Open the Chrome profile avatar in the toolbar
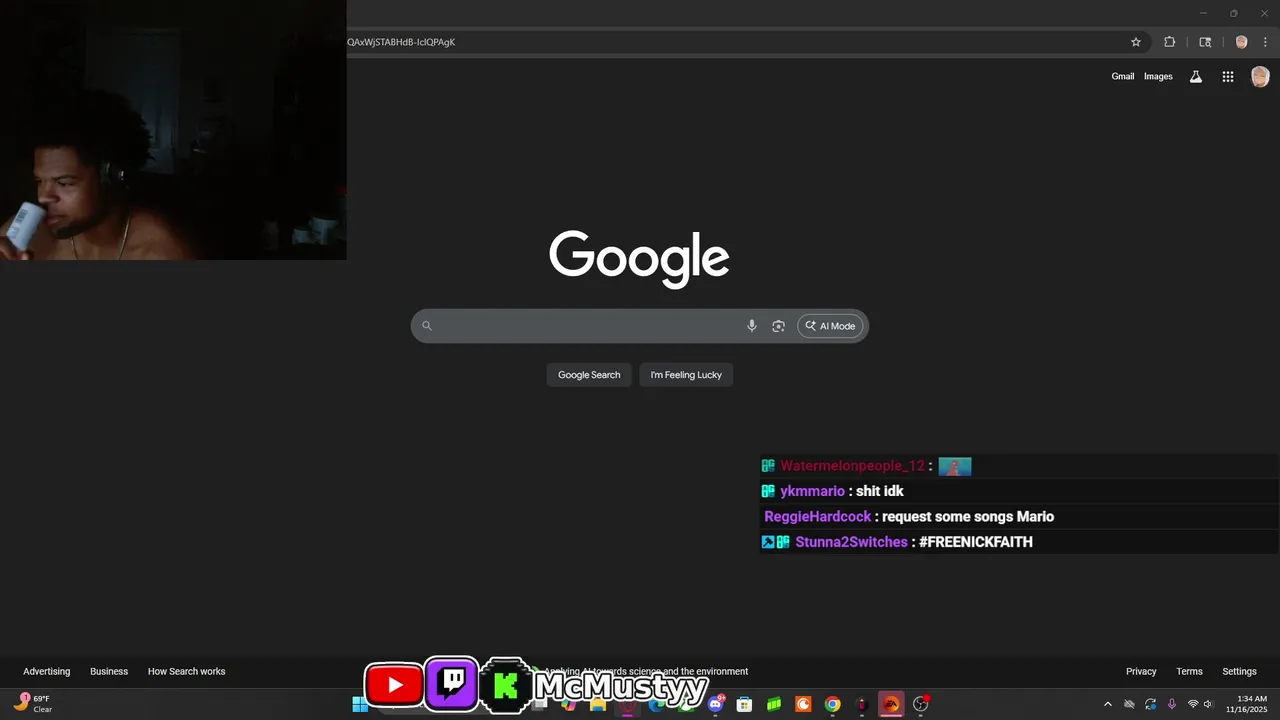The height and width of the screenshot is (720, 1280). (x=1241, y=42)
